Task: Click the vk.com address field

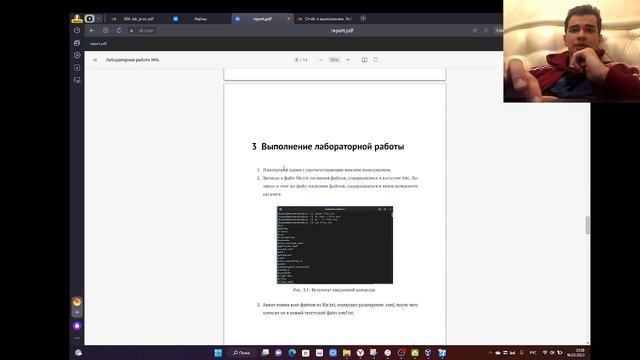Action: pos(146,31)
